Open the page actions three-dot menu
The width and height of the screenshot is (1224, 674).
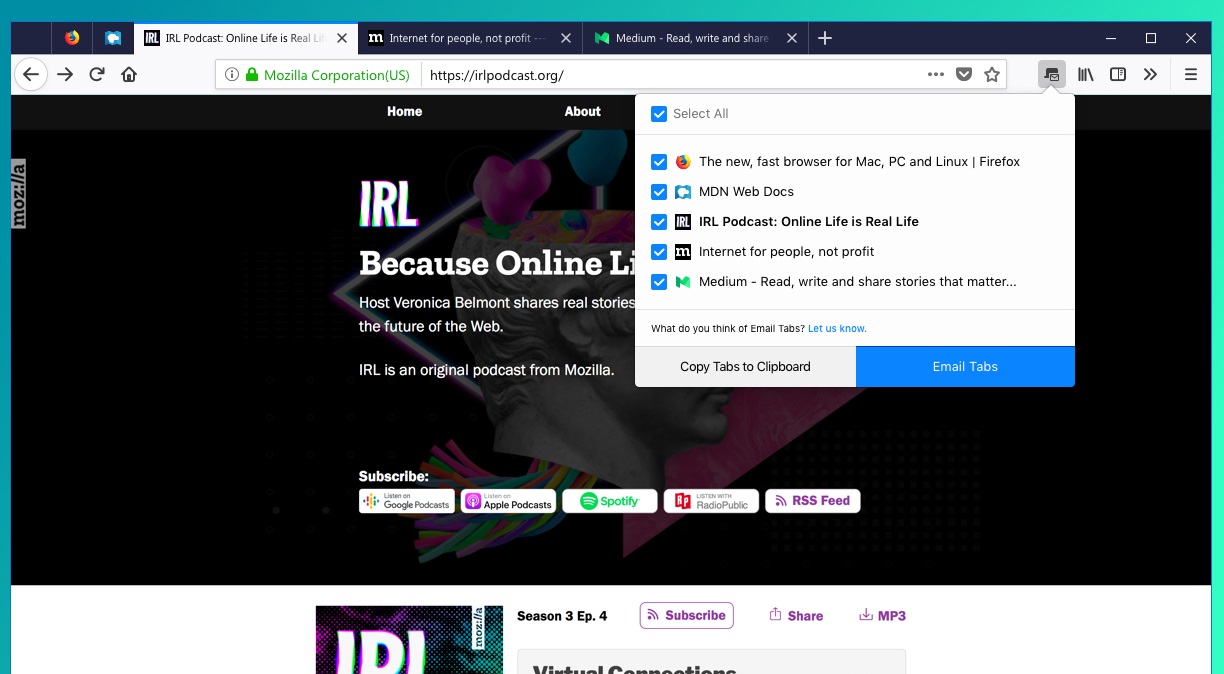click(x=936, y=74)
